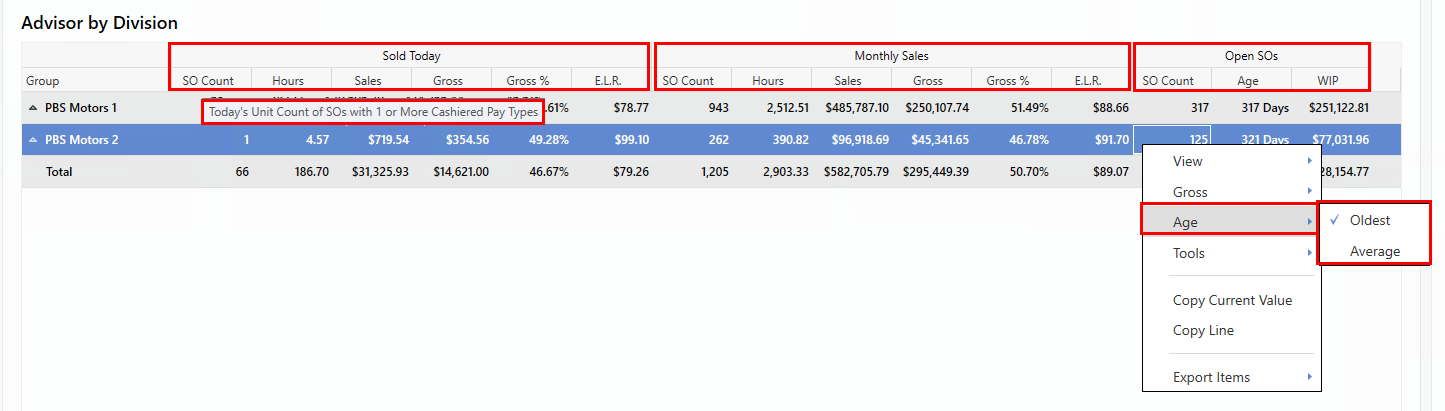
Task: Click the Total row label
Action: point(59,172)
